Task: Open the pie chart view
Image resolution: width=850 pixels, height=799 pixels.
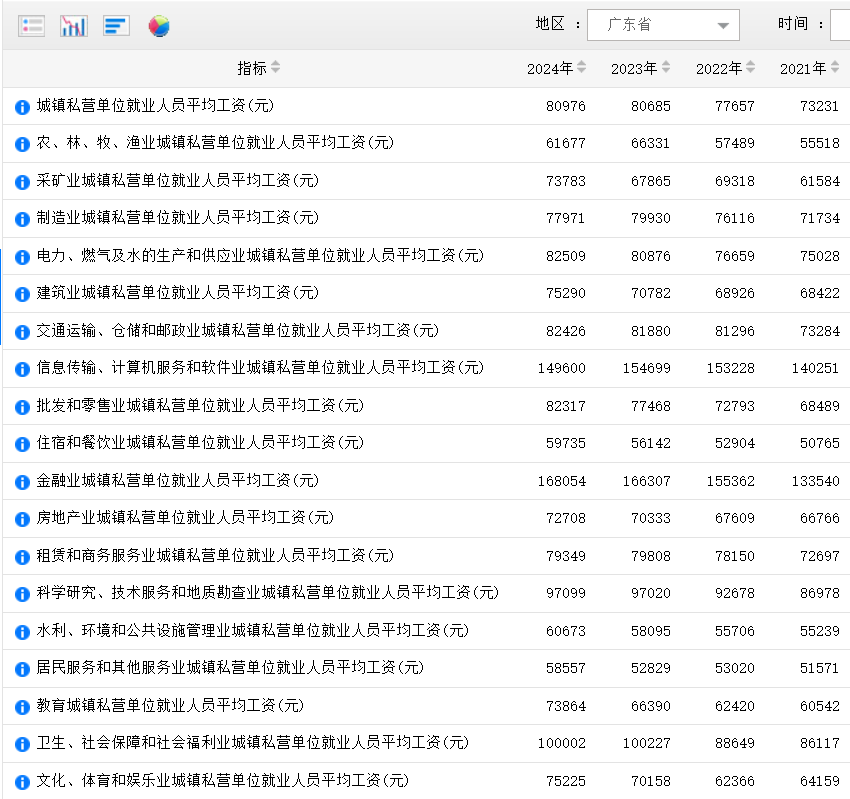Action: (159, 25)
